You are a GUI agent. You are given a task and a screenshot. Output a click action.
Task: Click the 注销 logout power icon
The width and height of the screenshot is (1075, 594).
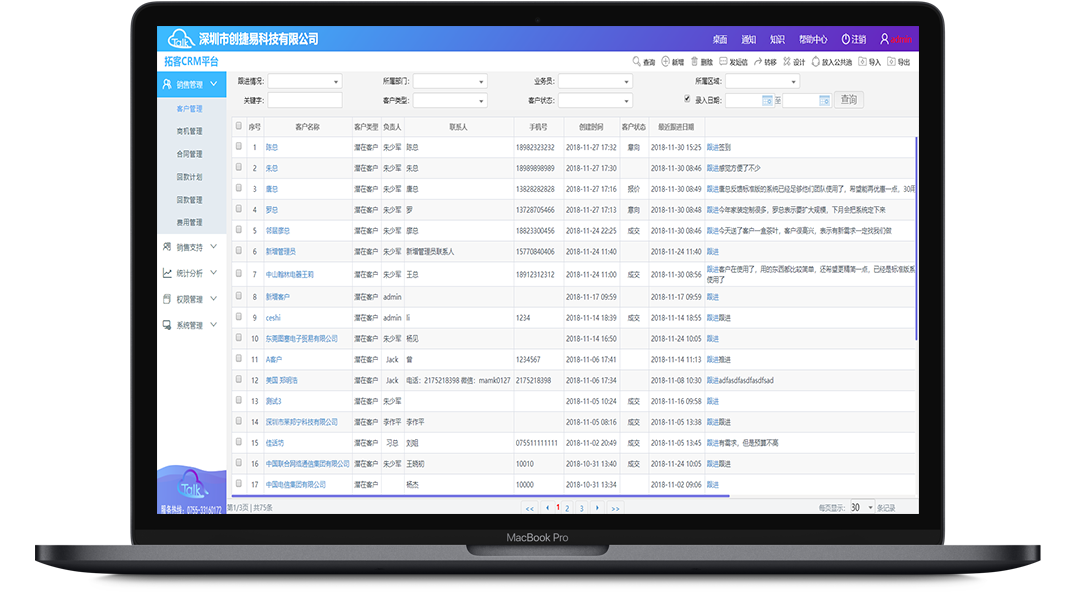point(845,39)
